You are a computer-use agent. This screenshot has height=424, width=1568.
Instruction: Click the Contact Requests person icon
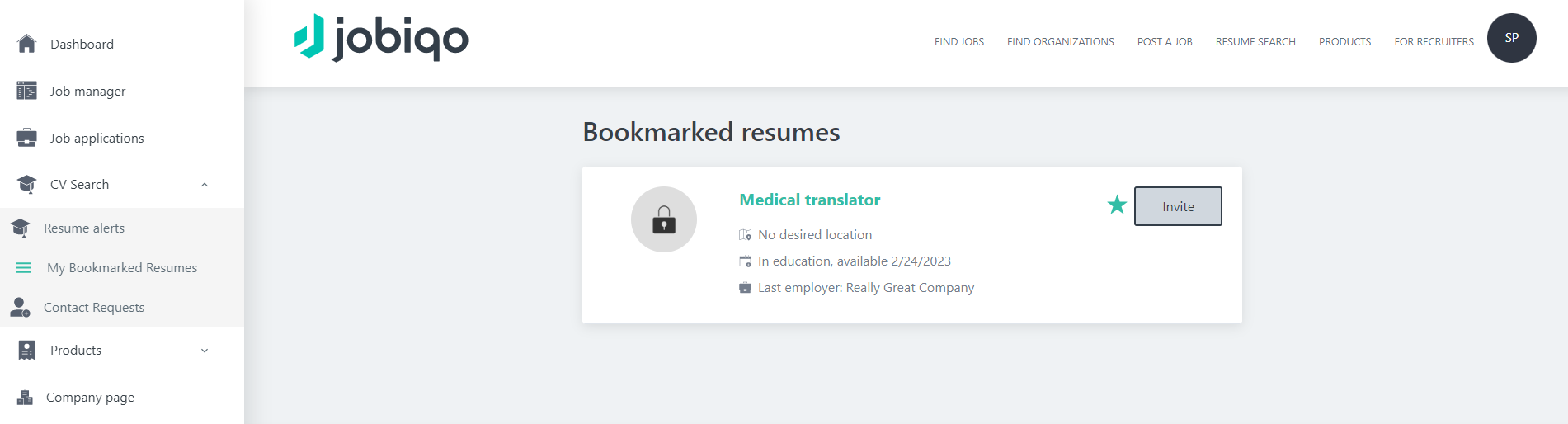pos(20,307)
